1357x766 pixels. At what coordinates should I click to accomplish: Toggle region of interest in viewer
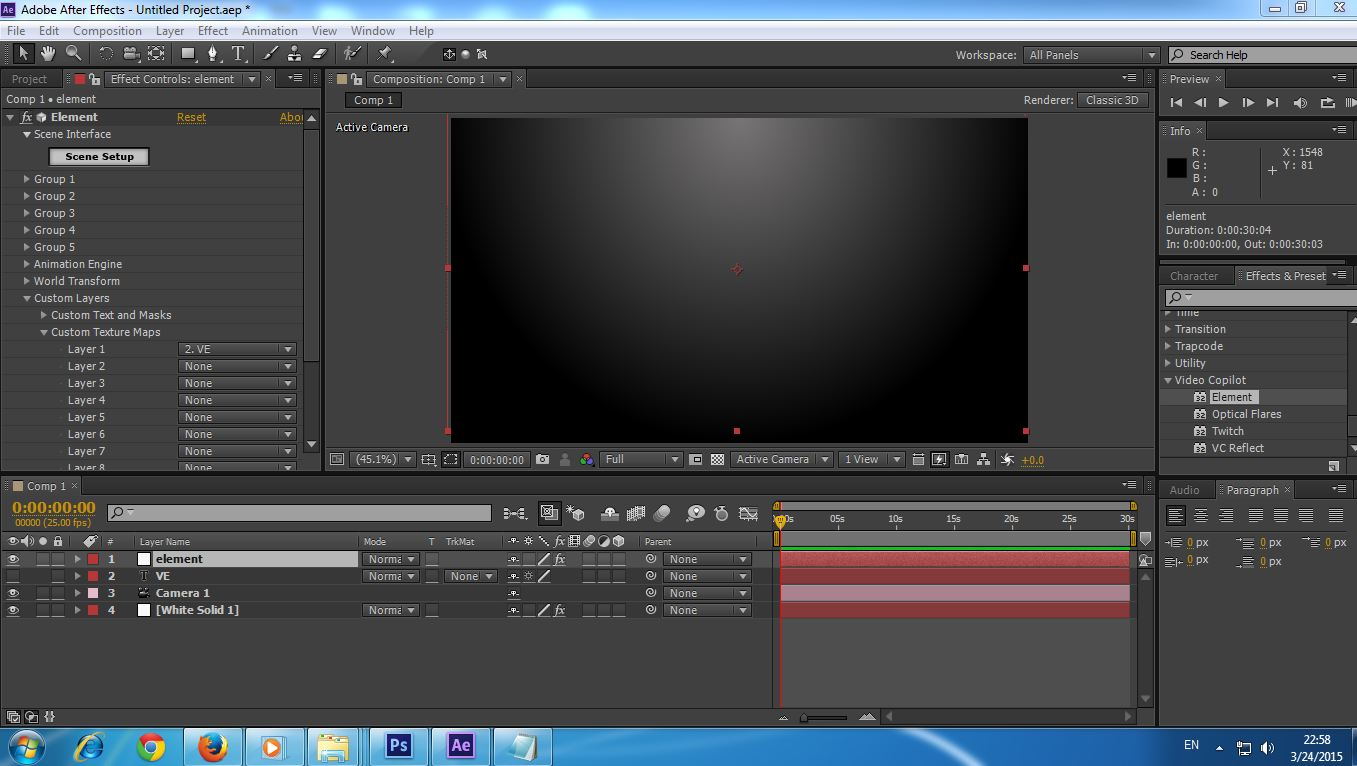click(x=451, y=460)
